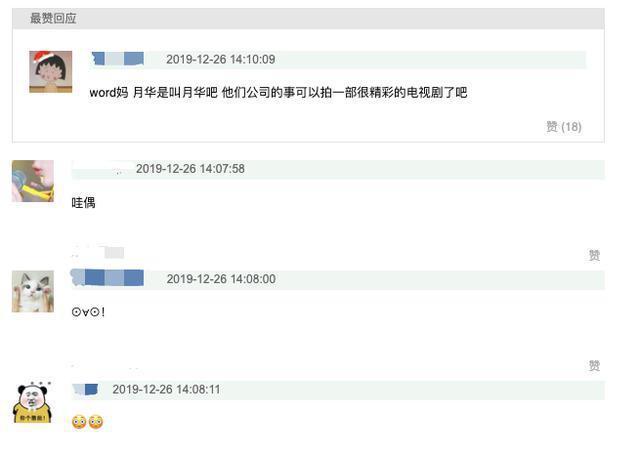Image resolution: width=640 pixels, height=455 pixels.
Task: Click the 最赞回应 section header
Action: click(x=53, y=18)
